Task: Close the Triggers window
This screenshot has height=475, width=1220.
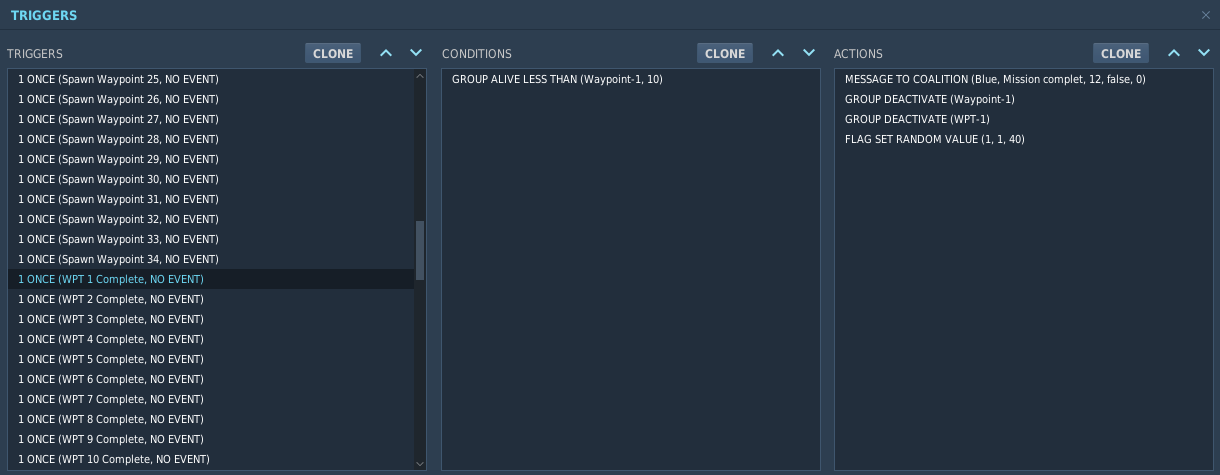Action: [1205, 15]
